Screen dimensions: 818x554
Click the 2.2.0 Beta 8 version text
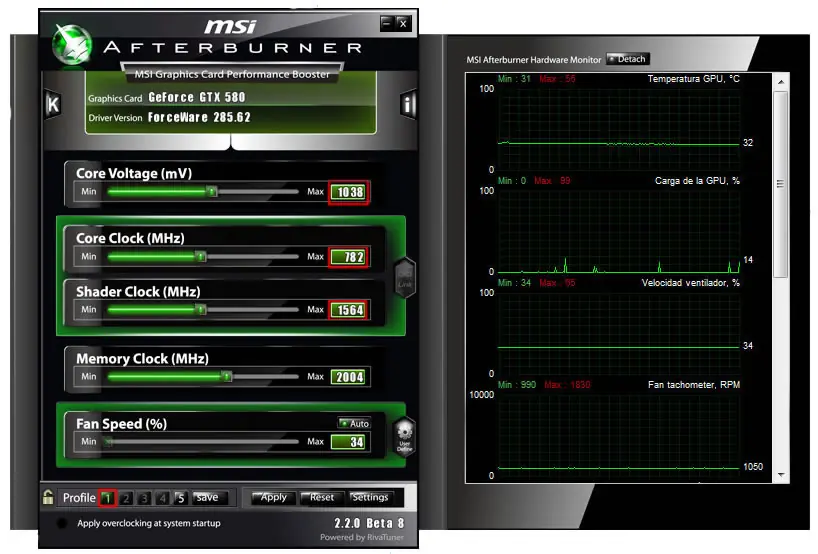(369, 523)
